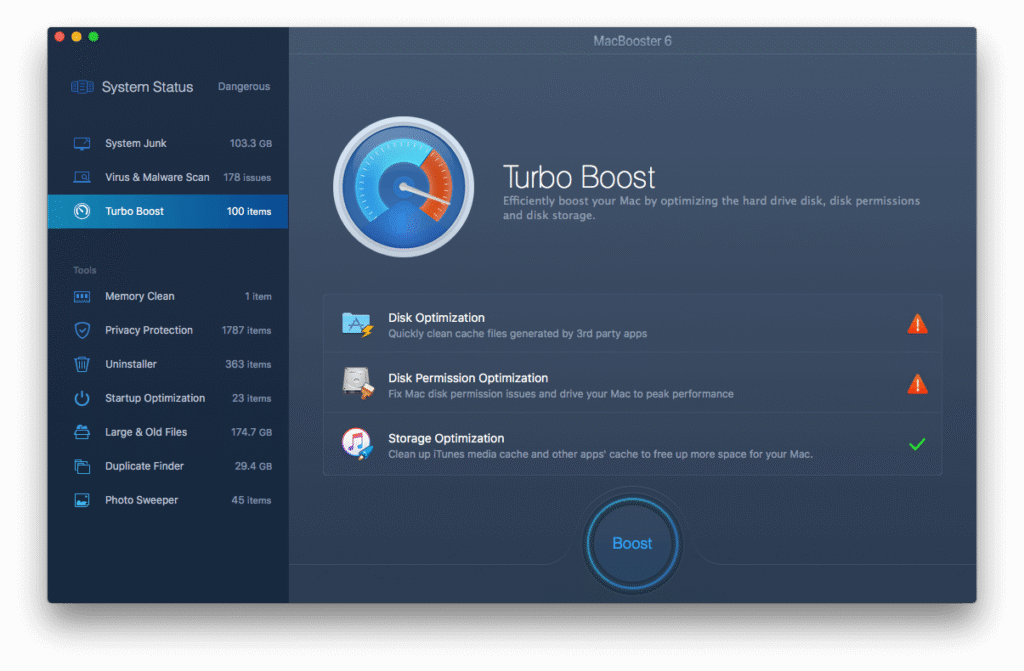Viewport: 1024px width, 671px height.
Task: Click the Disk Permission Optimization hard drive icon
Action: tap(357, 384)
